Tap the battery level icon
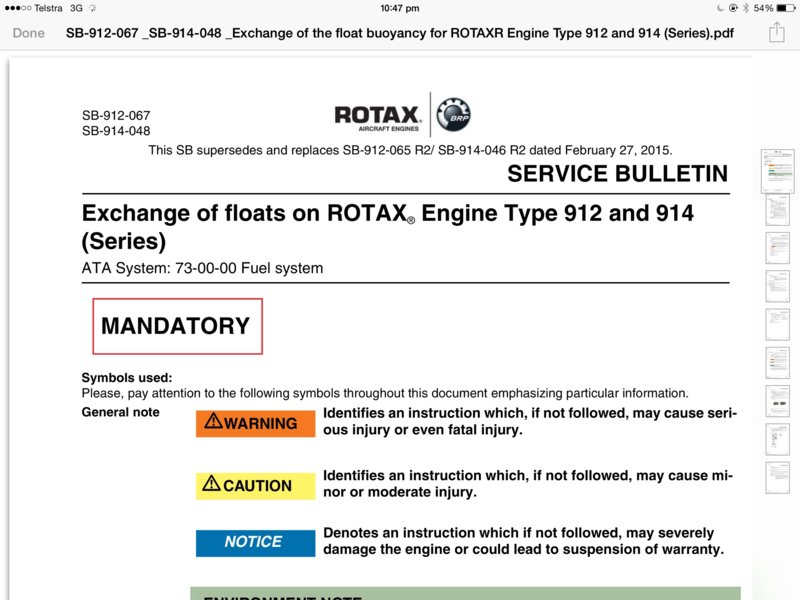The height and width of the screenshot is (600, 800). (x=786, y=8)
